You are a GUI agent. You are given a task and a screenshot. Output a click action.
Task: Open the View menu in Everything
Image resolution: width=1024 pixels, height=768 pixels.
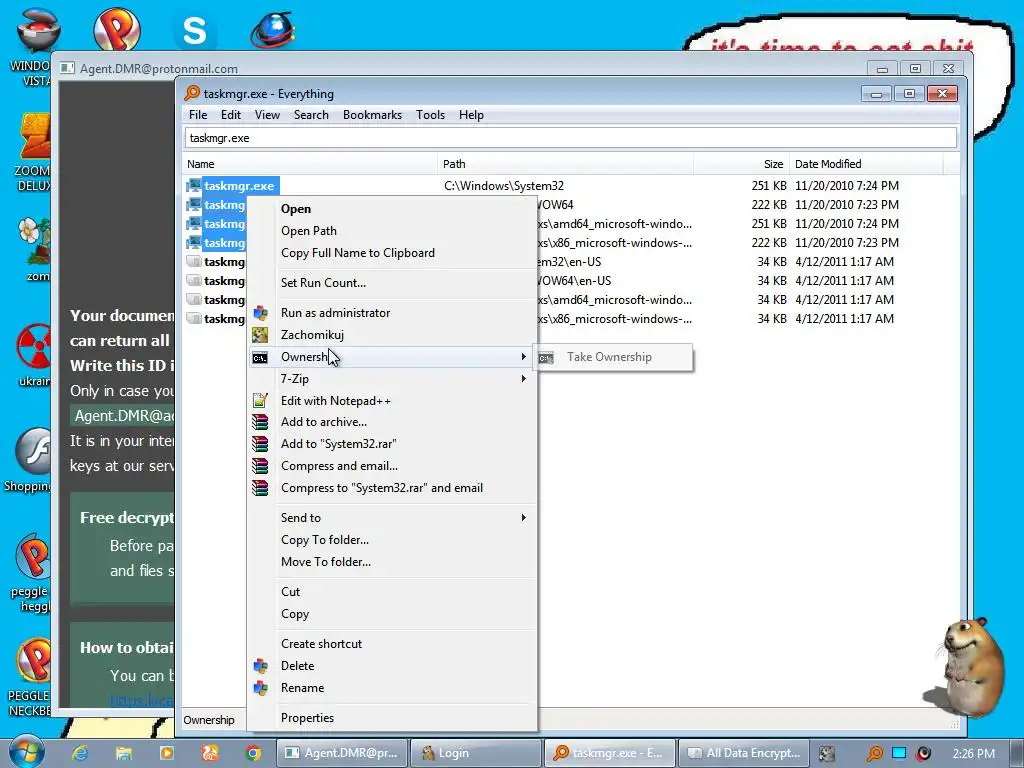pos(267,115)
